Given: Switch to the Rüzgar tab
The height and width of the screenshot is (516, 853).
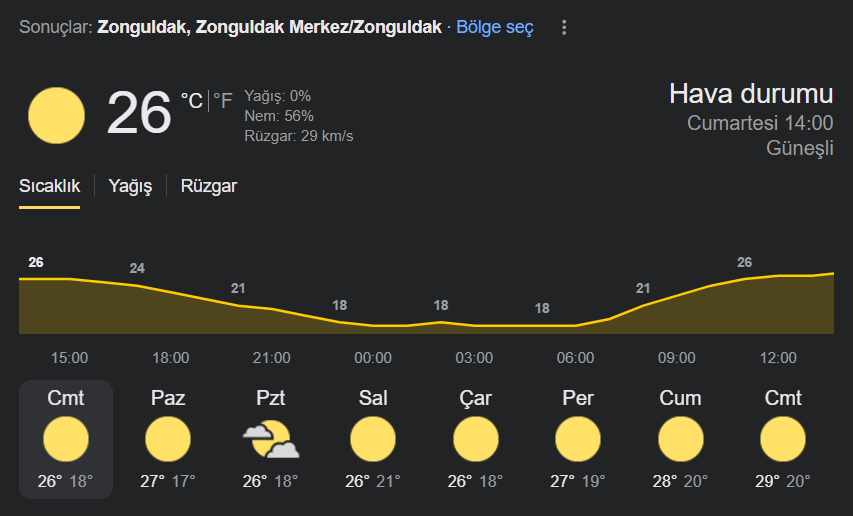Looking at the screenshot, I should (x=209, y=186).
